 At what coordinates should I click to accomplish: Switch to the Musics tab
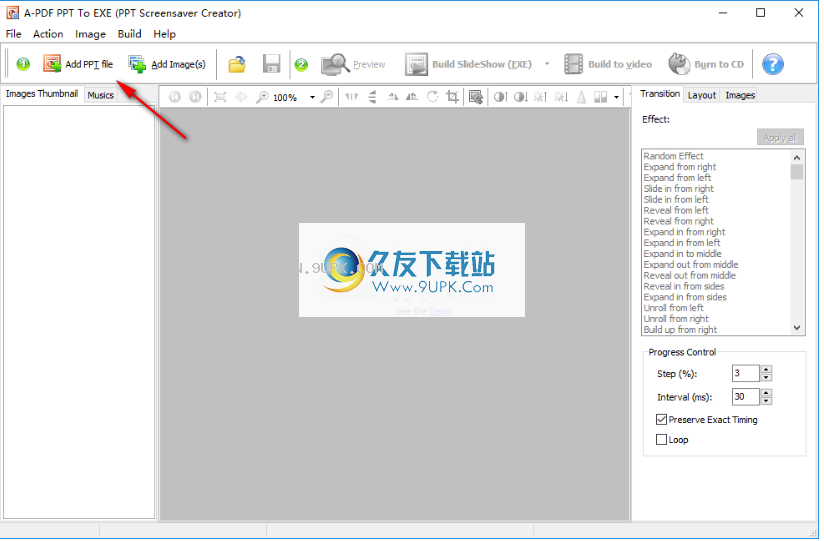click(x=100, y=95)
